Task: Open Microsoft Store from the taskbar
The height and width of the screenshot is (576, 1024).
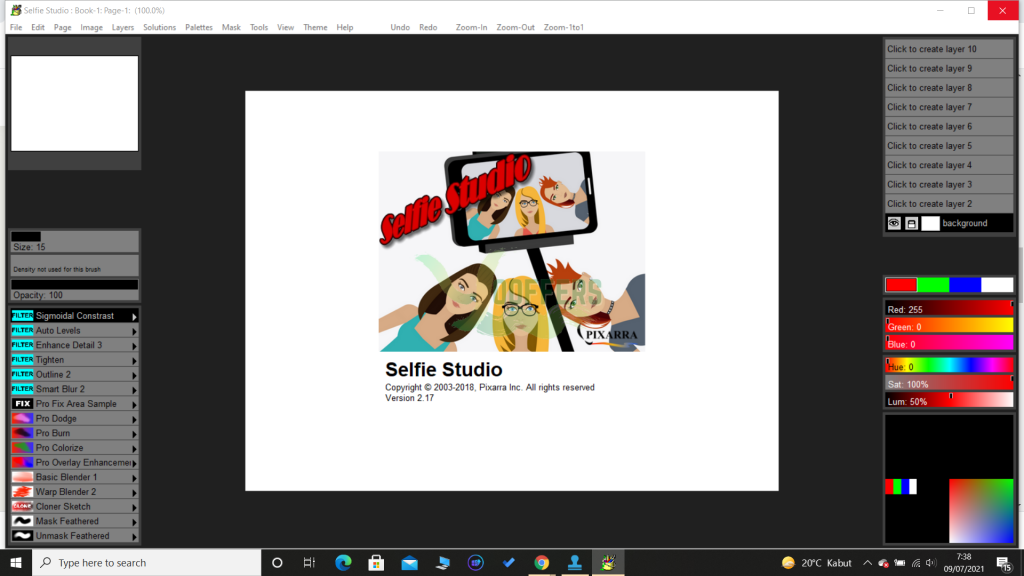Action: 376,562
